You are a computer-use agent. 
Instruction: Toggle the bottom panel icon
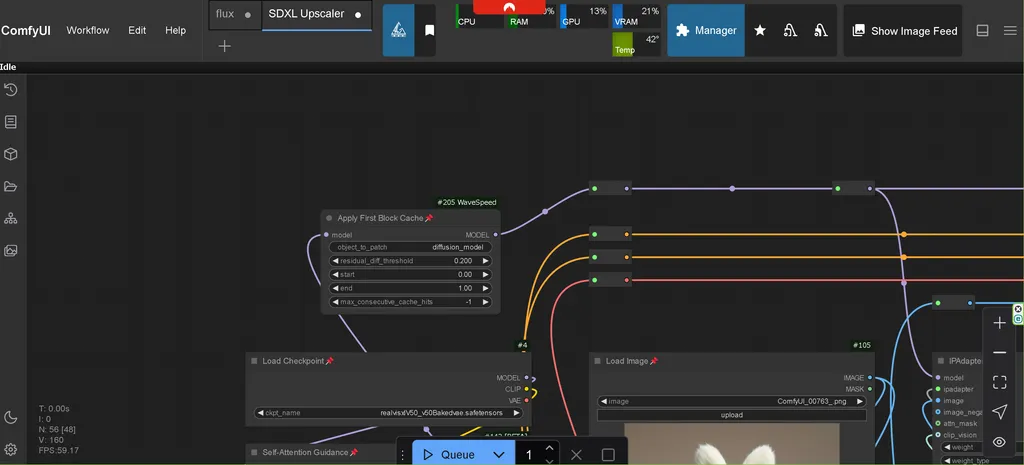tap(982, 31)
